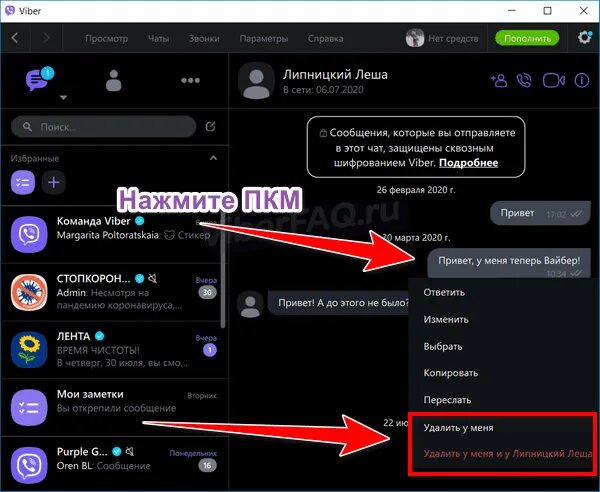
Task: Start a voice call with Липницкий Леша
Action: [x=524, y=81]
